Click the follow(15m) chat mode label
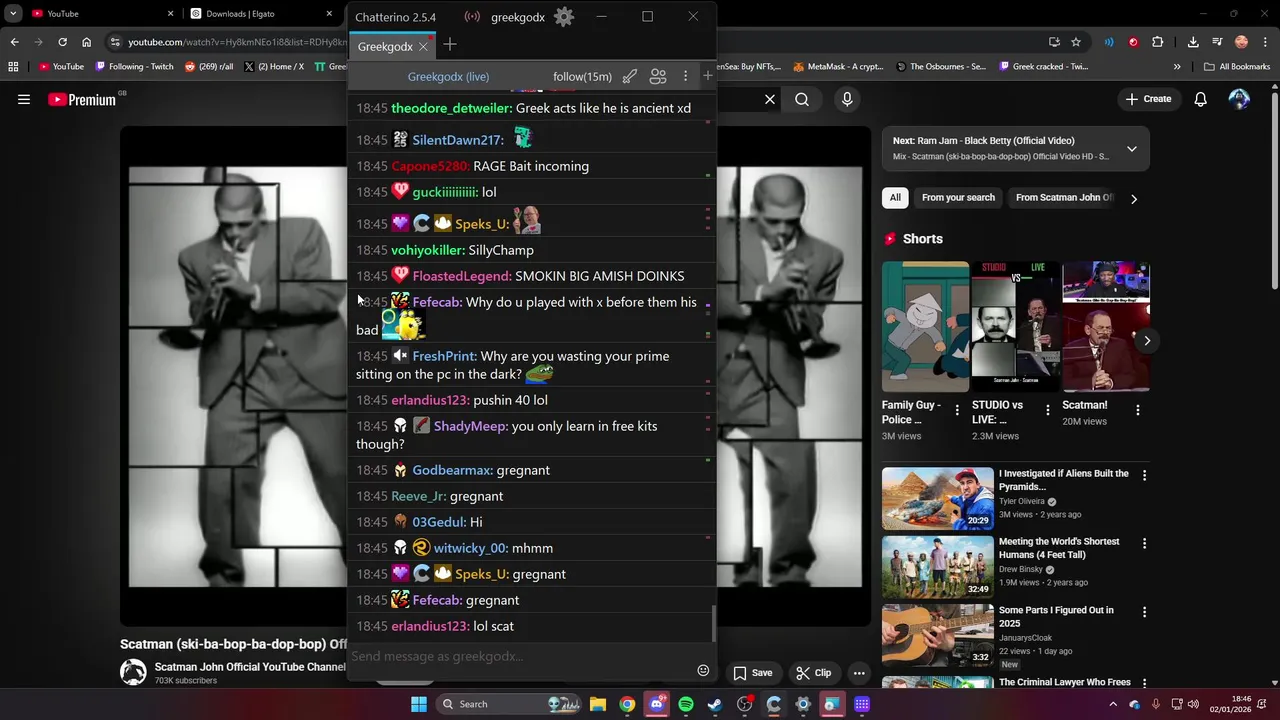This screenshot has height=720, width=1280. tap(582, 77)
